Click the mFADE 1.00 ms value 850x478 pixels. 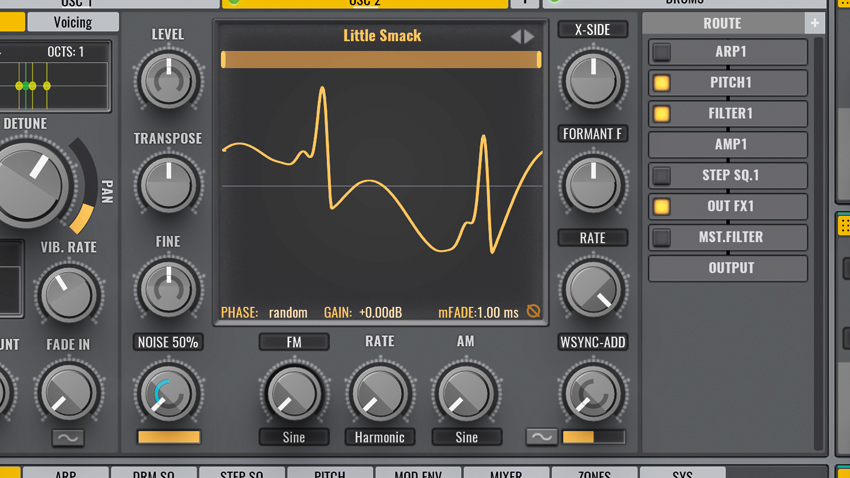coord(497,313)
